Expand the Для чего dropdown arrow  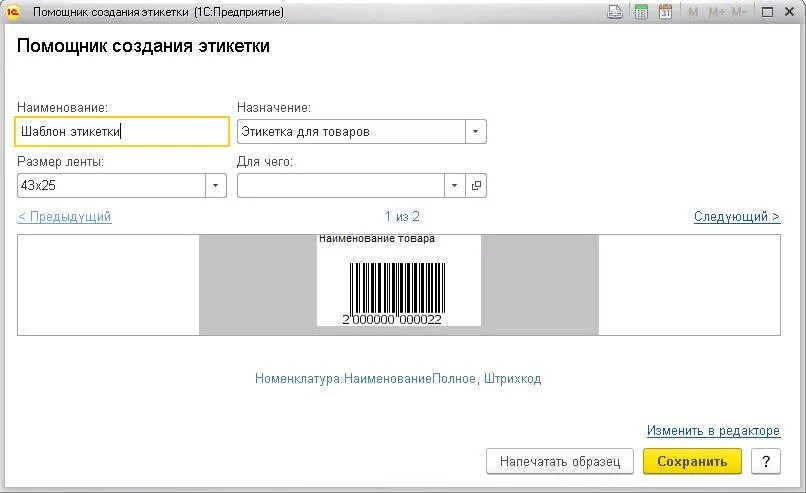454,186
